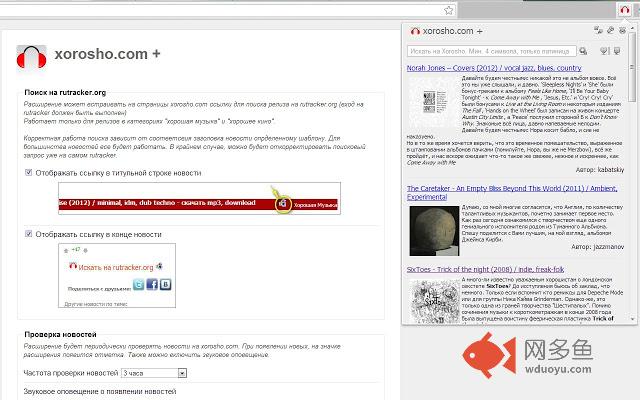Viewport: 640px width, 400px height.
Task: Click the red headphones logo on options page
Action: [x=31, y=57]
